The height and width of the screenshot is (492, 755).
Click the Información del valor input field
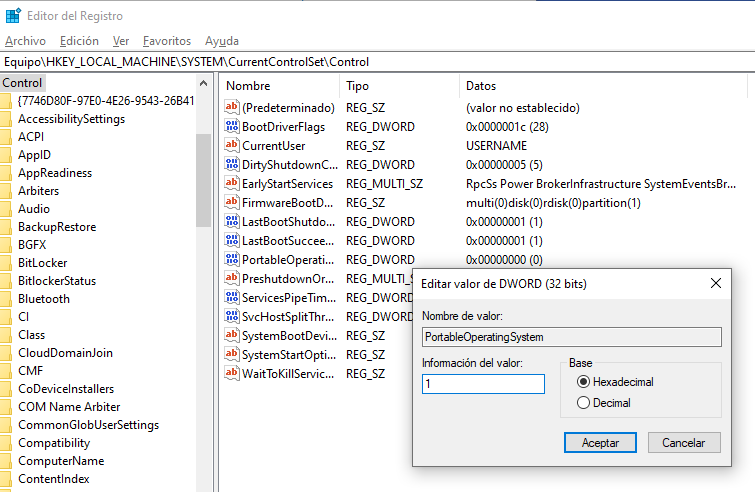pyautogui.click(x=483, y=384)
